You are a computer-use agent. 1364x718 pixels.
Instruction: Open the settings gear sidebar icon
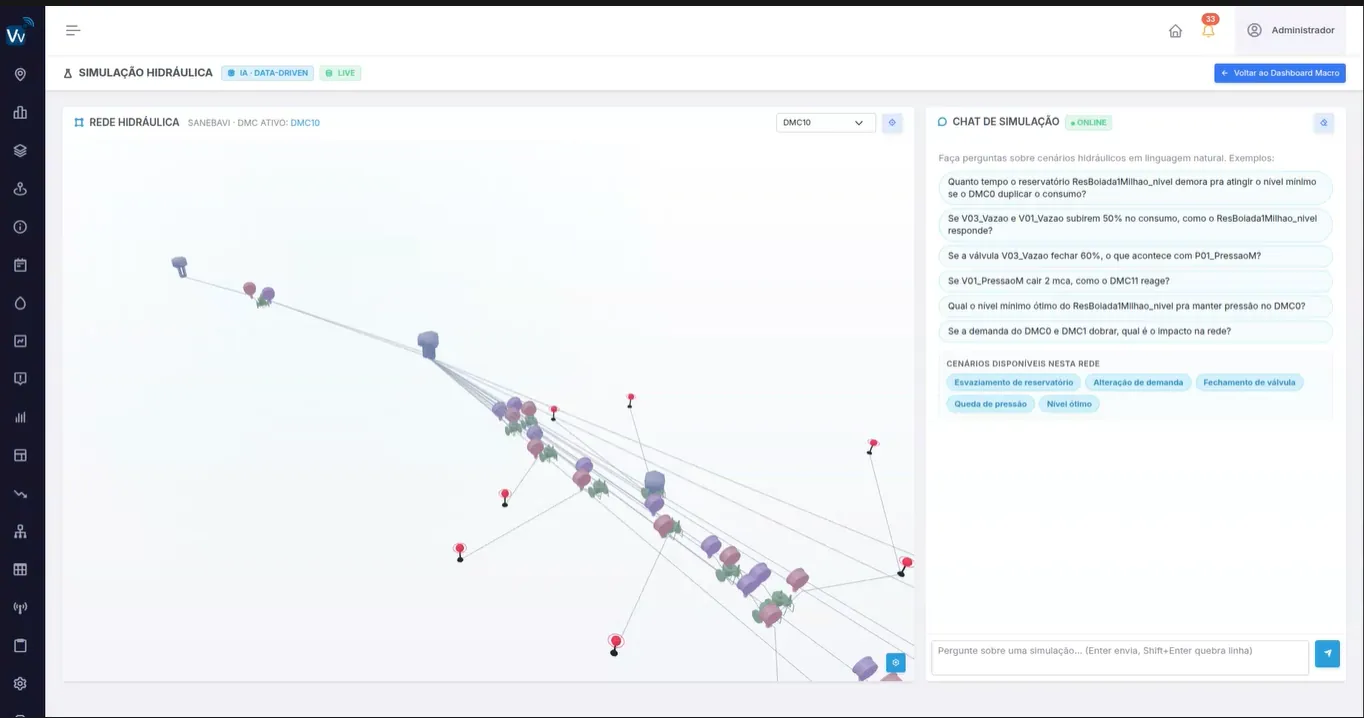click(x=20, y=684)
